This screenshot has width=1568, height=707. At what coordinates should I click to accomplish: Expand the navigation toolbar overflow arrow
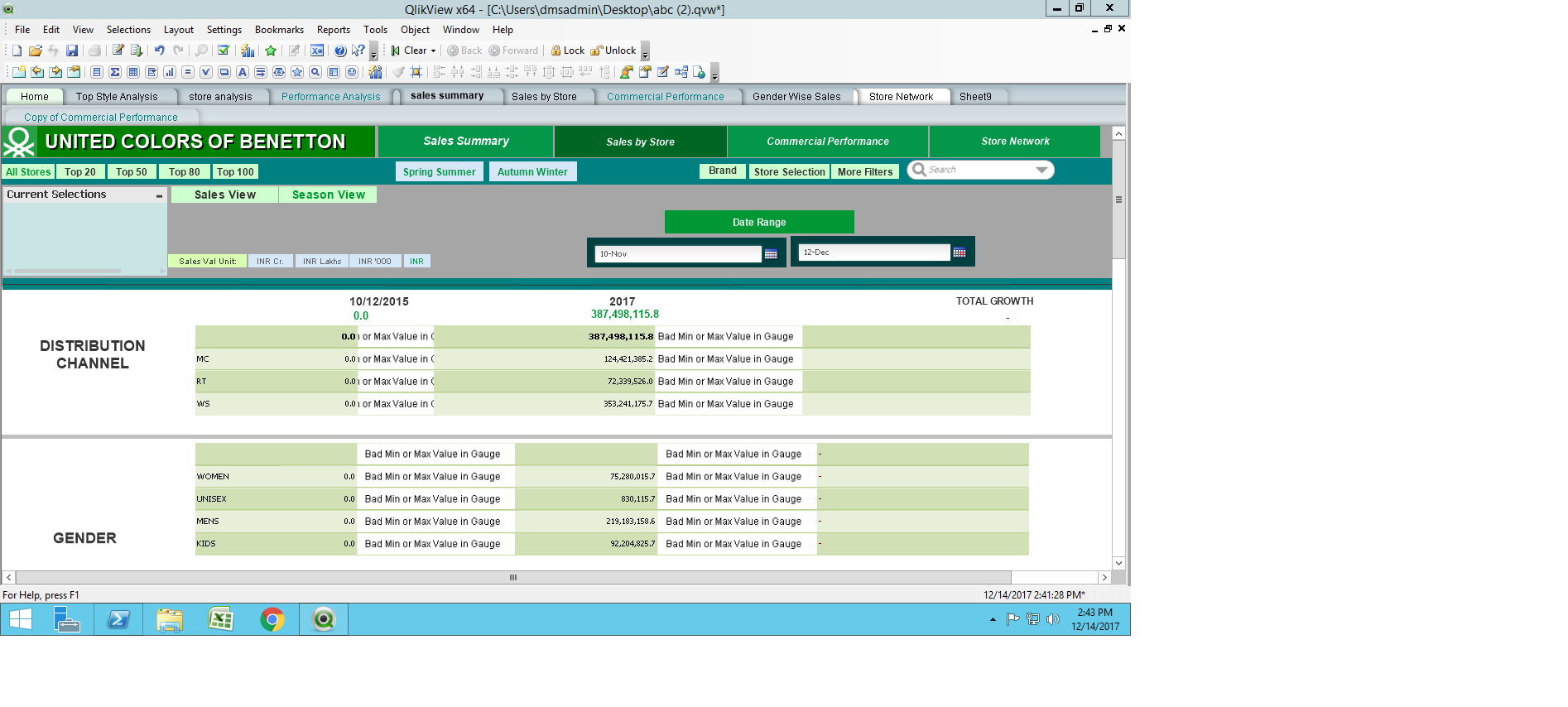point(645,52)
